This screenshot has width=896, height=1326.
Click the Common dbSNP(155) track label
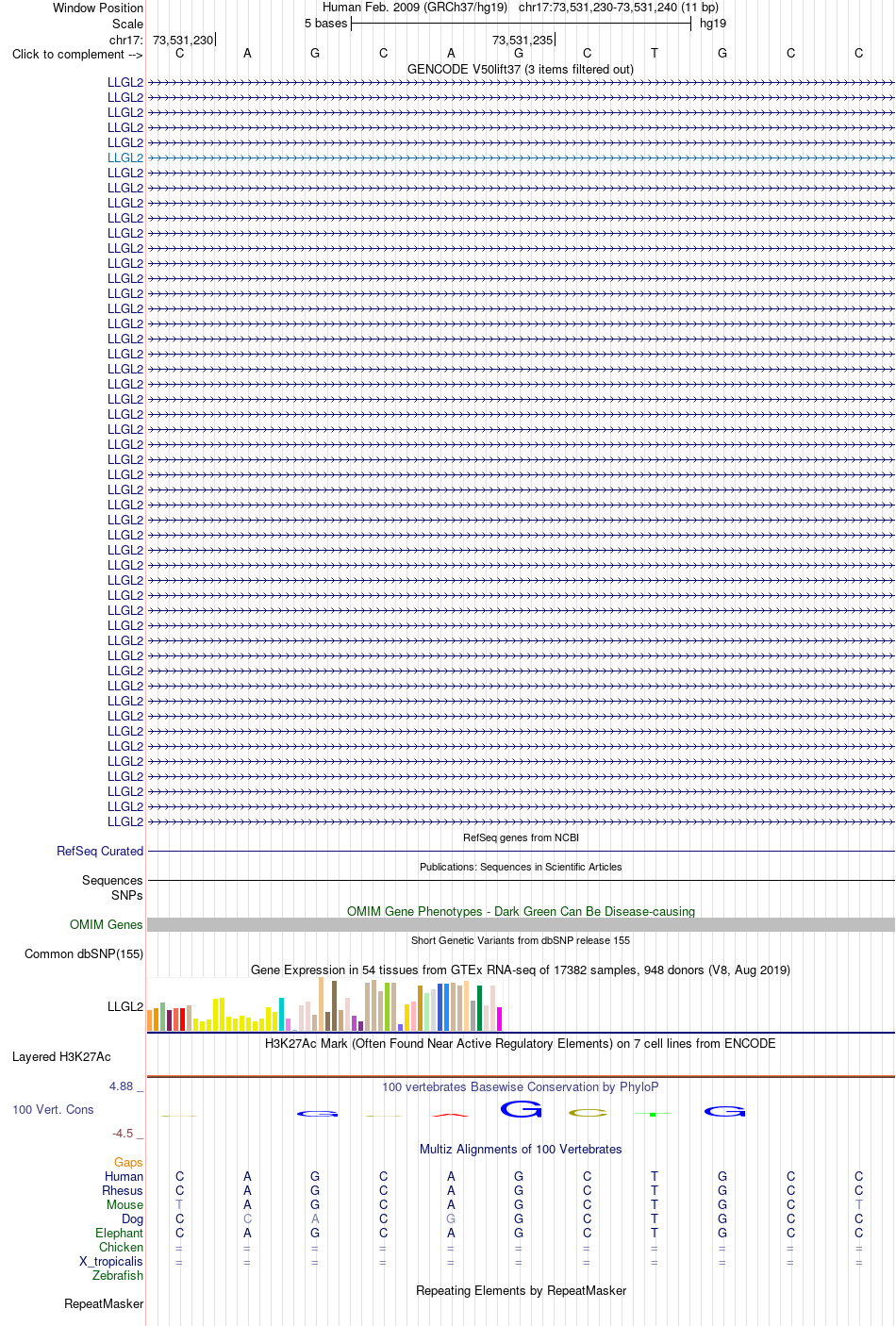[x=84, y=953]
